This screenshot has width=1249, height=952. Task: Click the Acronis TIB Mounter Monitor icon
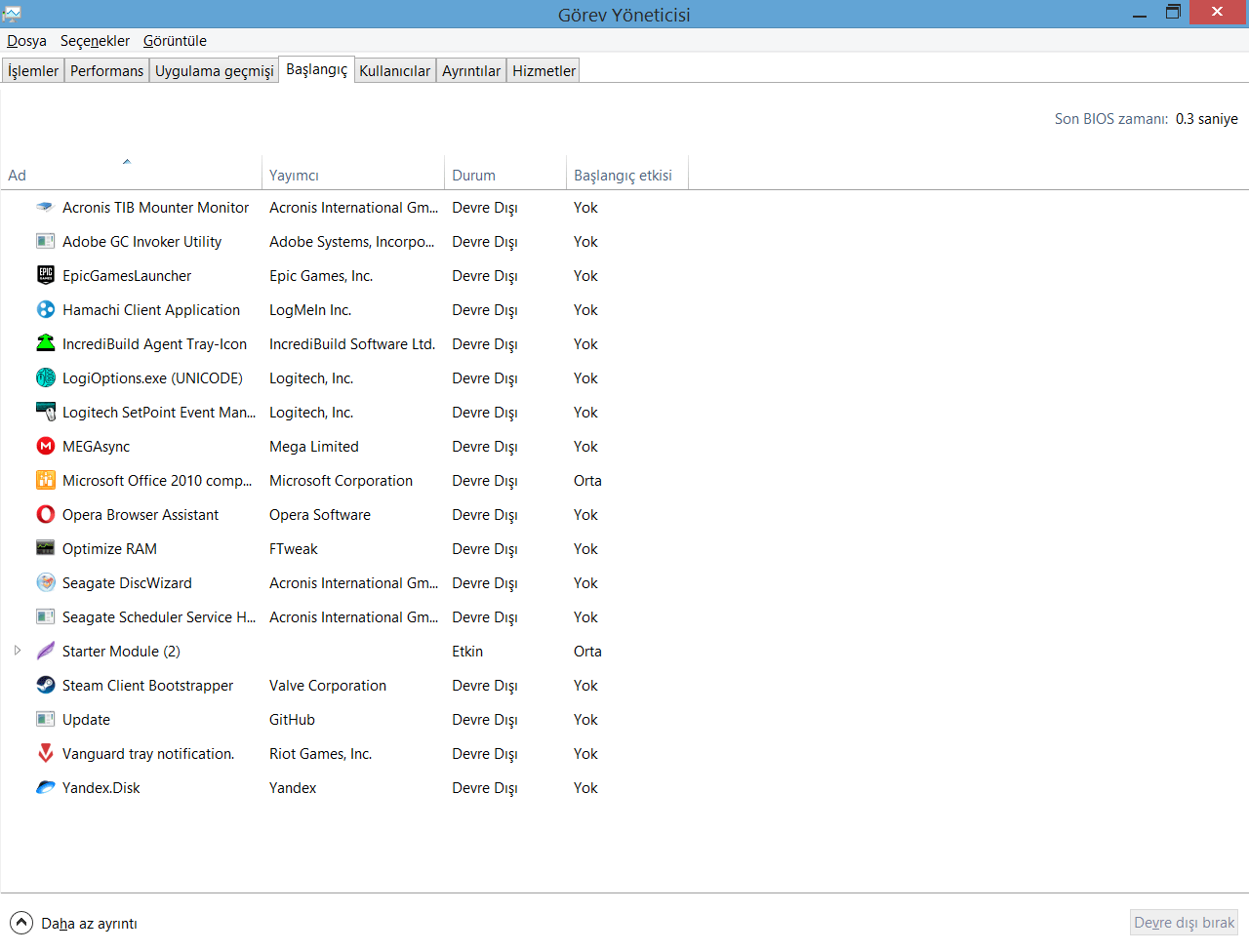(45, 207)
